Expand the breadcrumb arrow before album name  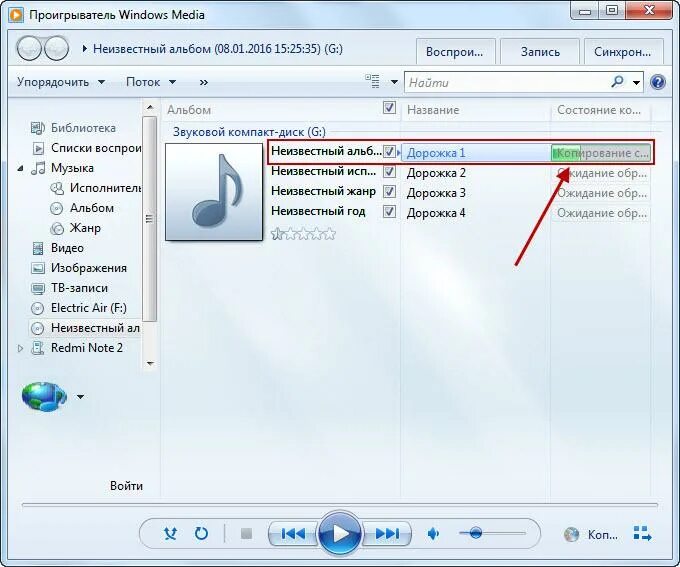85,49
